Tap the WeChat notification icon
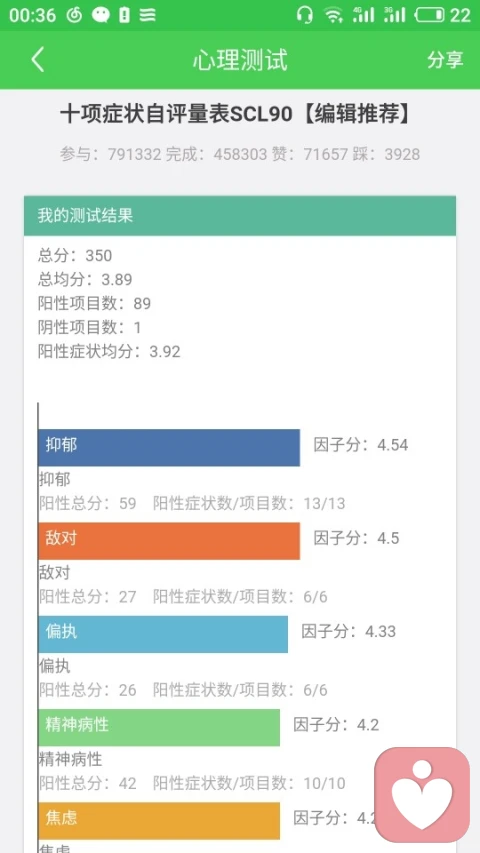480x853 pixels. click(x=101, y=15)
